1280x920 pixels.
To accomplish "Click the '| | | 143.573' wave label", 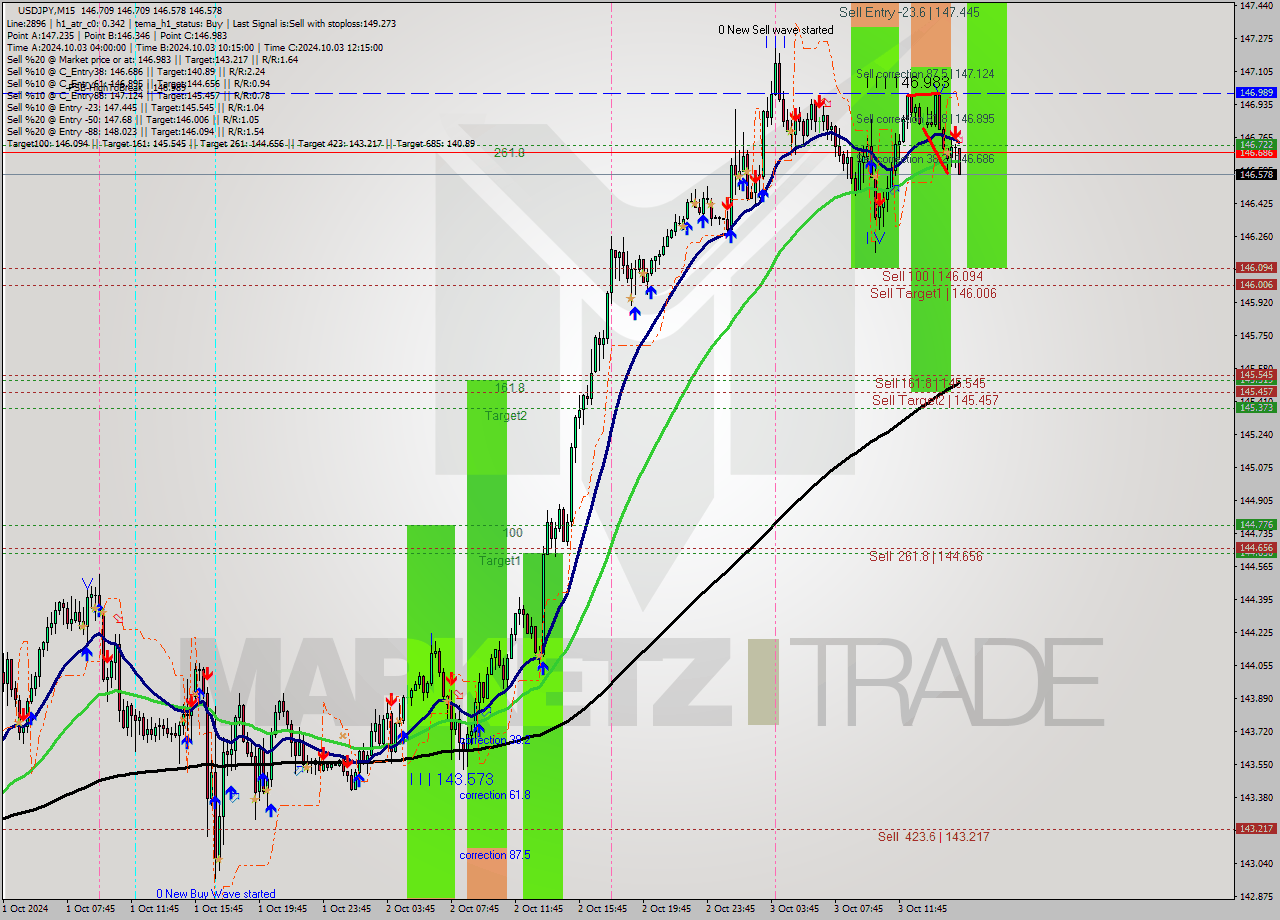I will tap(450, 779).
